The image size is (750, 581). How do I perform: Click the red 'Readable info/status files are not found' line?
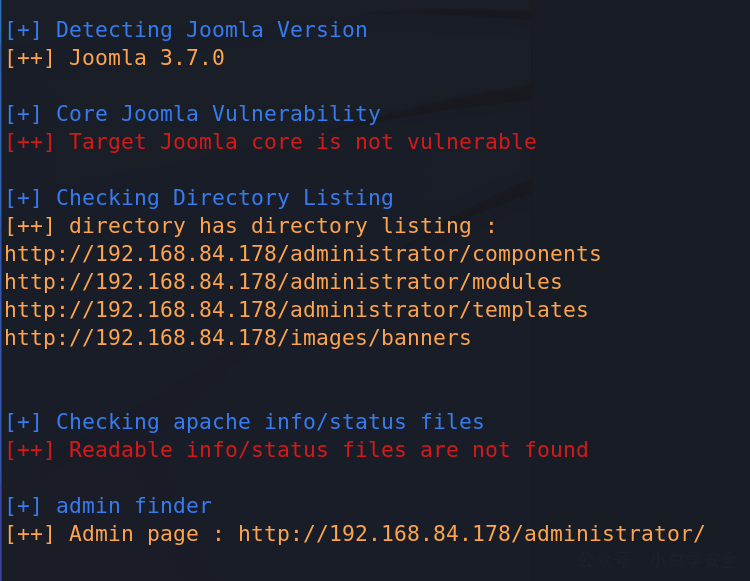pos(329,450)
